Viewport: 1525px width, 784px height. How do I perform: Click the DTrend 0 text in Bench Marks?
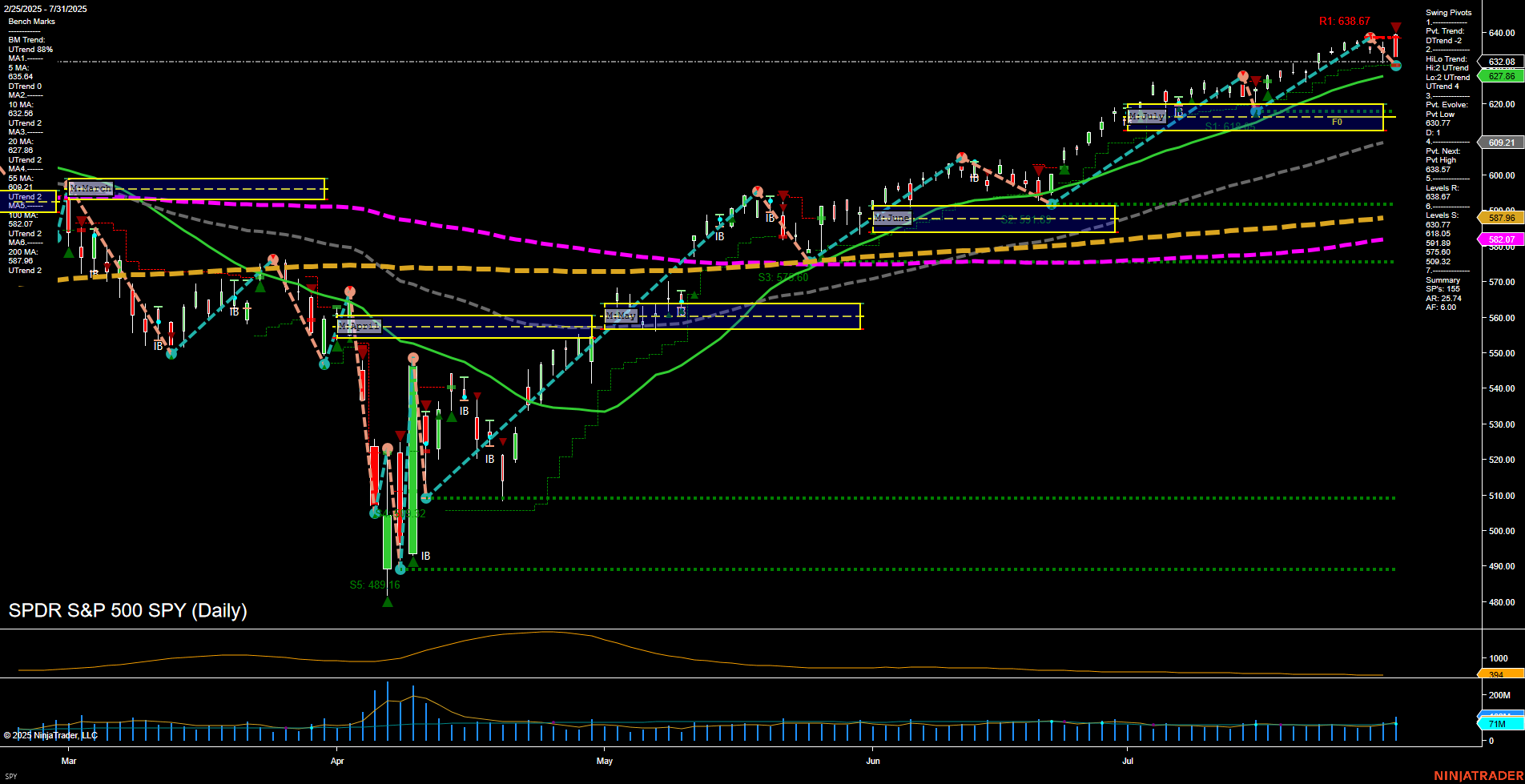25,86
